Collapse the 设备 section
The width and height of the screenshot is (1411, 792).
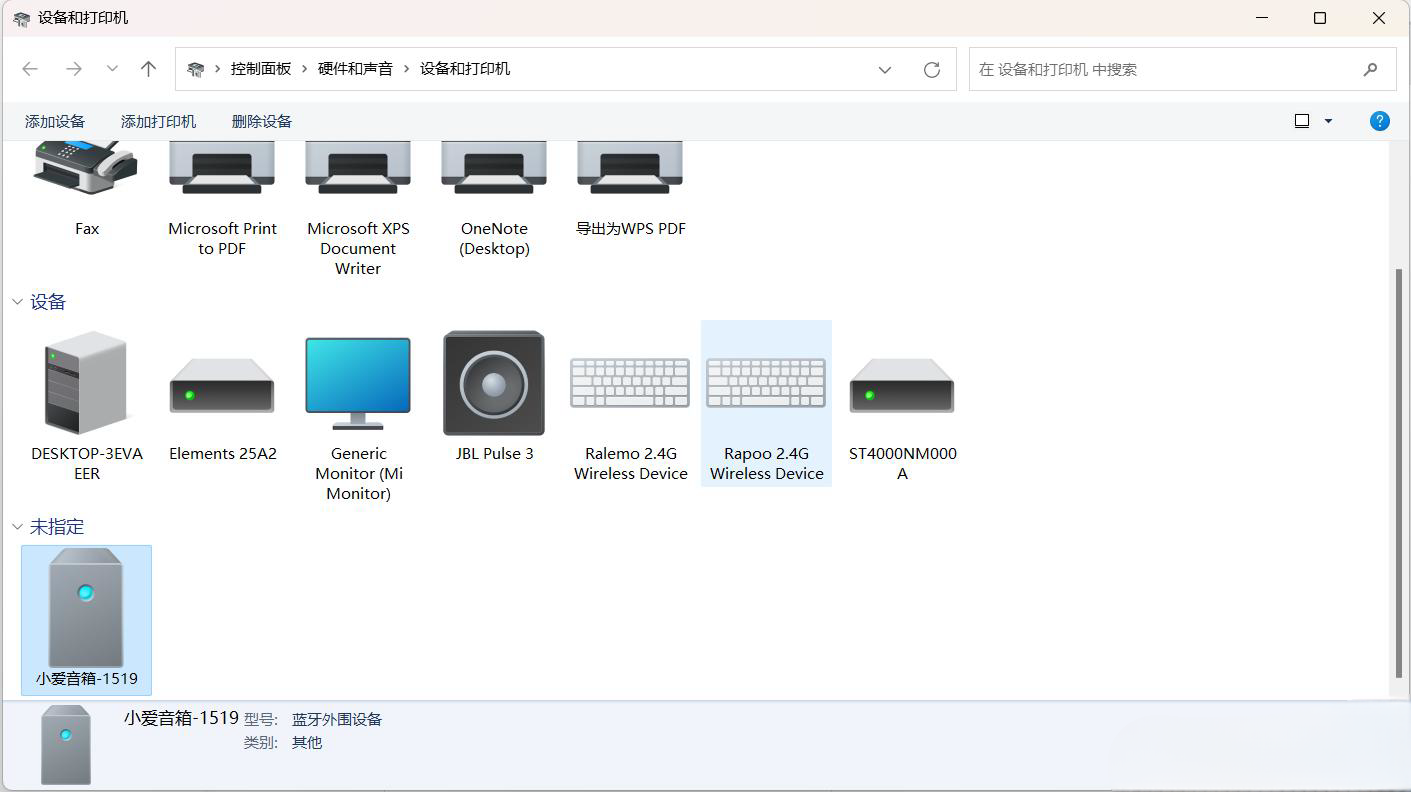coord(16,301)
